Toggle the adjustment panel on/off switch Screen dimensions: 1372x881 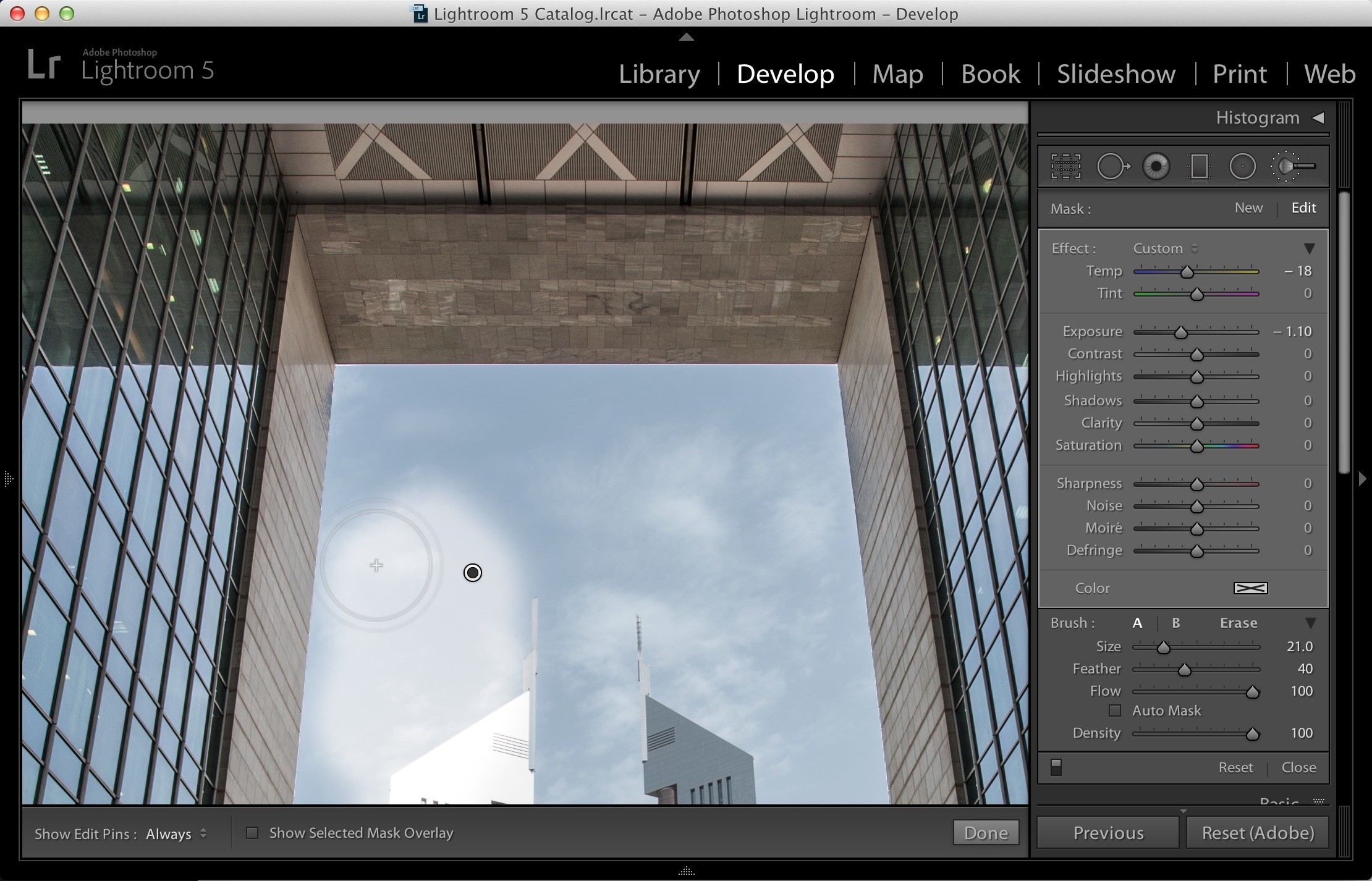tap(1056, 767)
